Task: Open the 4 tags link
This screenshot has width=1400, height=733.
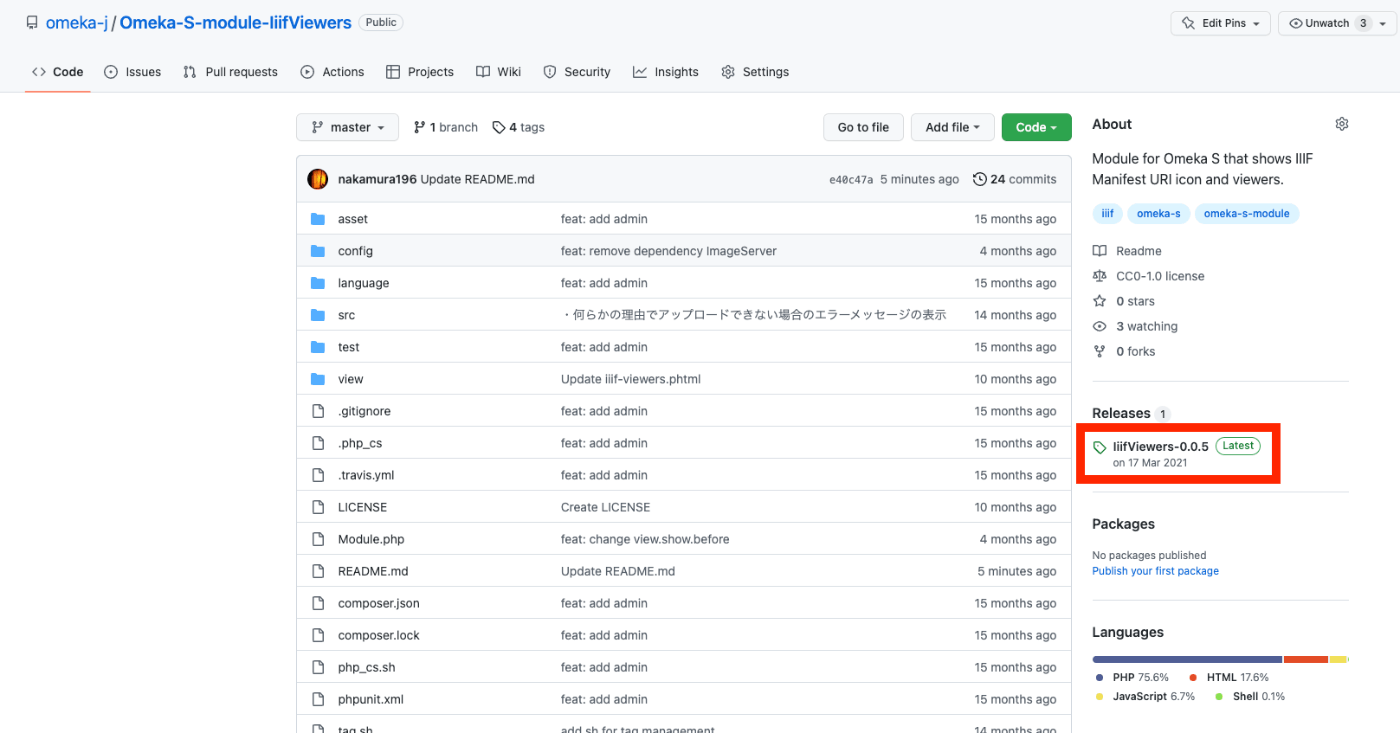Action: point(518,127)
